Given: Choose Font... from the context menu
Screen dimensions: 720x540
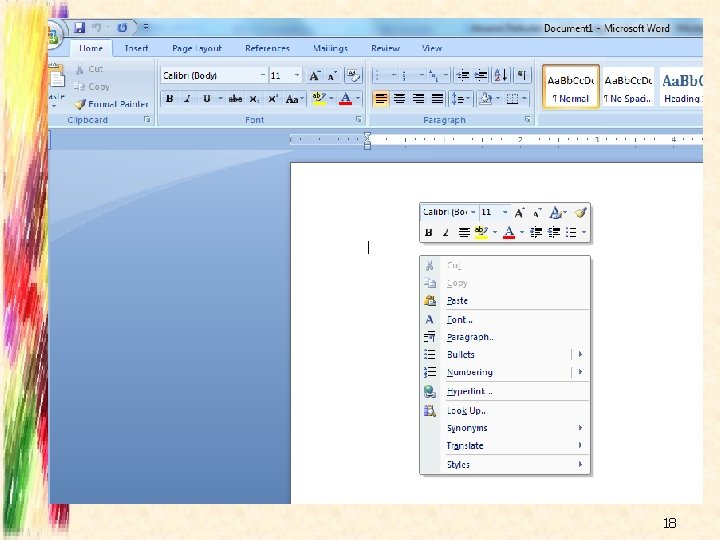Looking at the screenshot, I should click(x=505, y=320).
